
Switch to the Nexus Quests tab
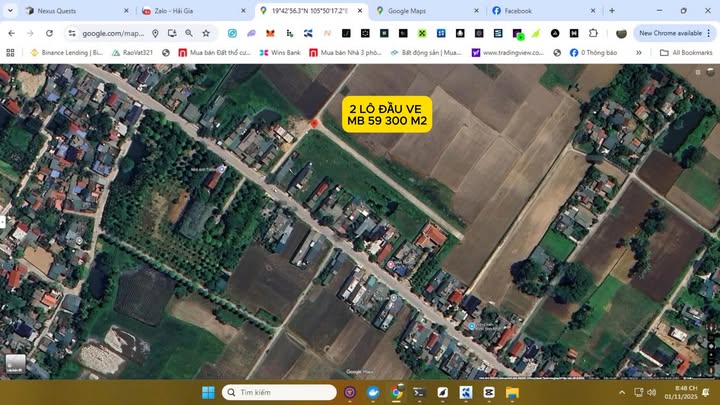click(x=76, y=11)
